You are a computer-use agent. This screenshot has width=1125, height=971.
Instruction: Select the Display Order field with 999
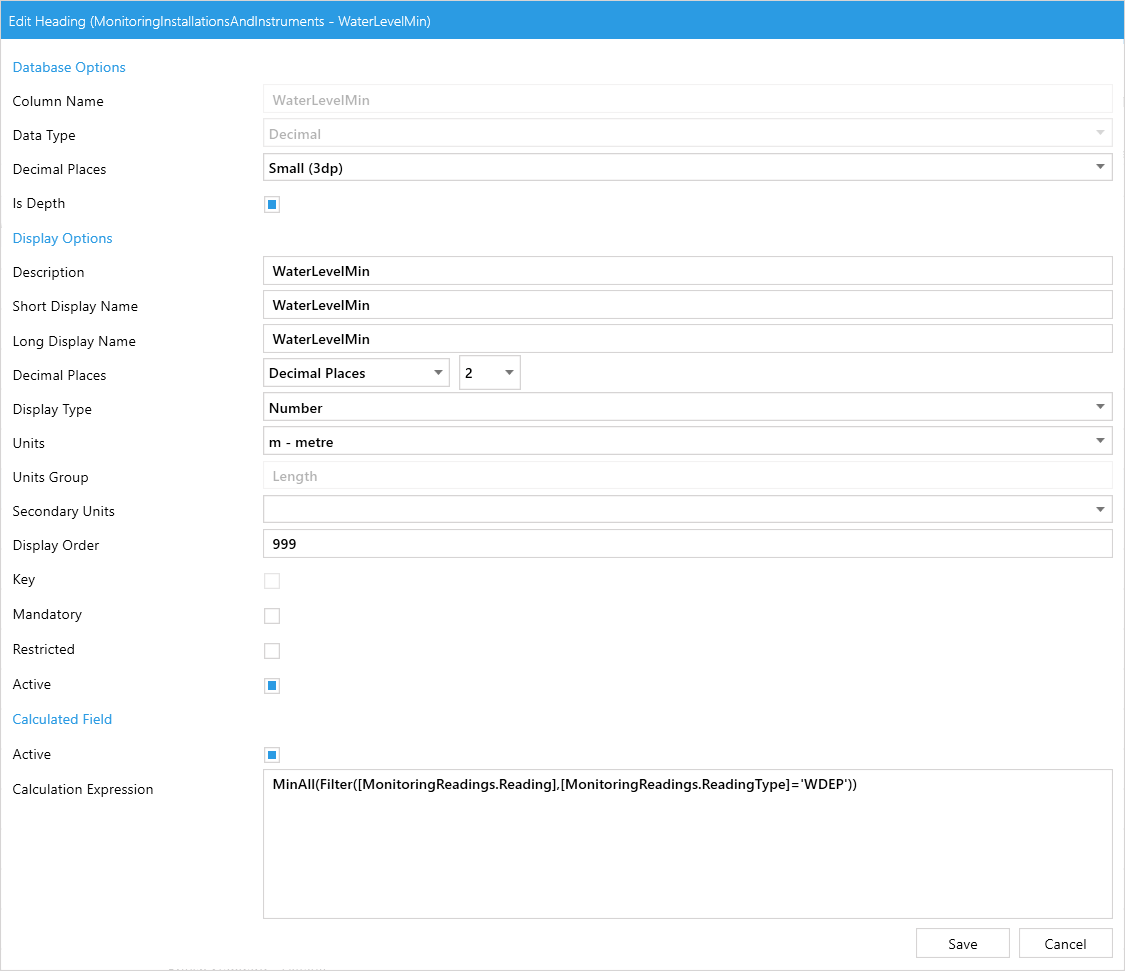[x=687, y=544]
